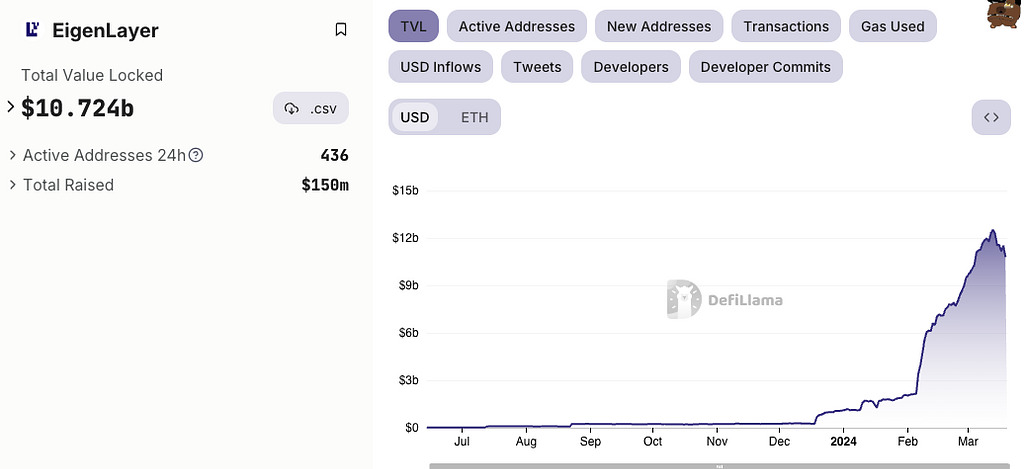1024x469 pixels.
Task: Expand the Total Value Locked breakdown chevron
Action: [x=10, y=106]
